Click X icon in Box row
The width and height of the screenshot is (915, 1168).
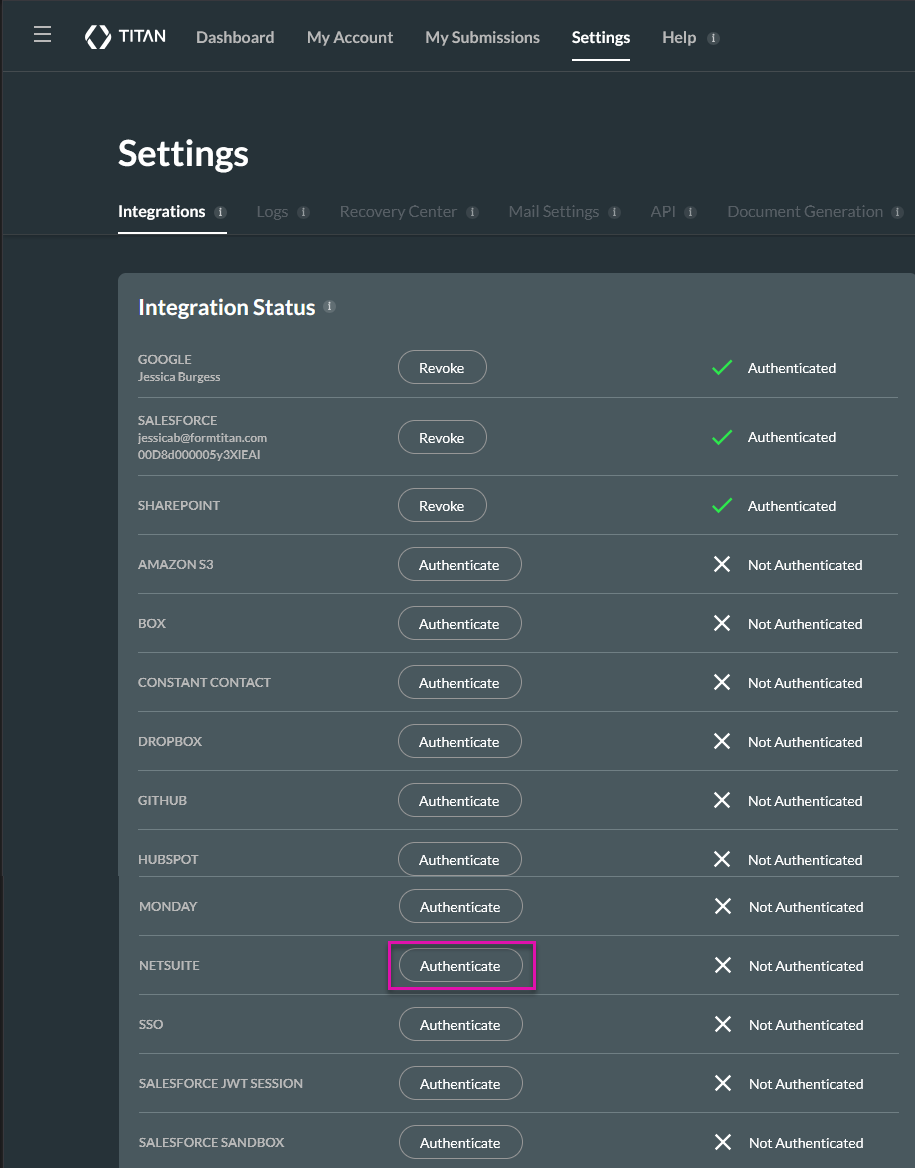[721, 623]
